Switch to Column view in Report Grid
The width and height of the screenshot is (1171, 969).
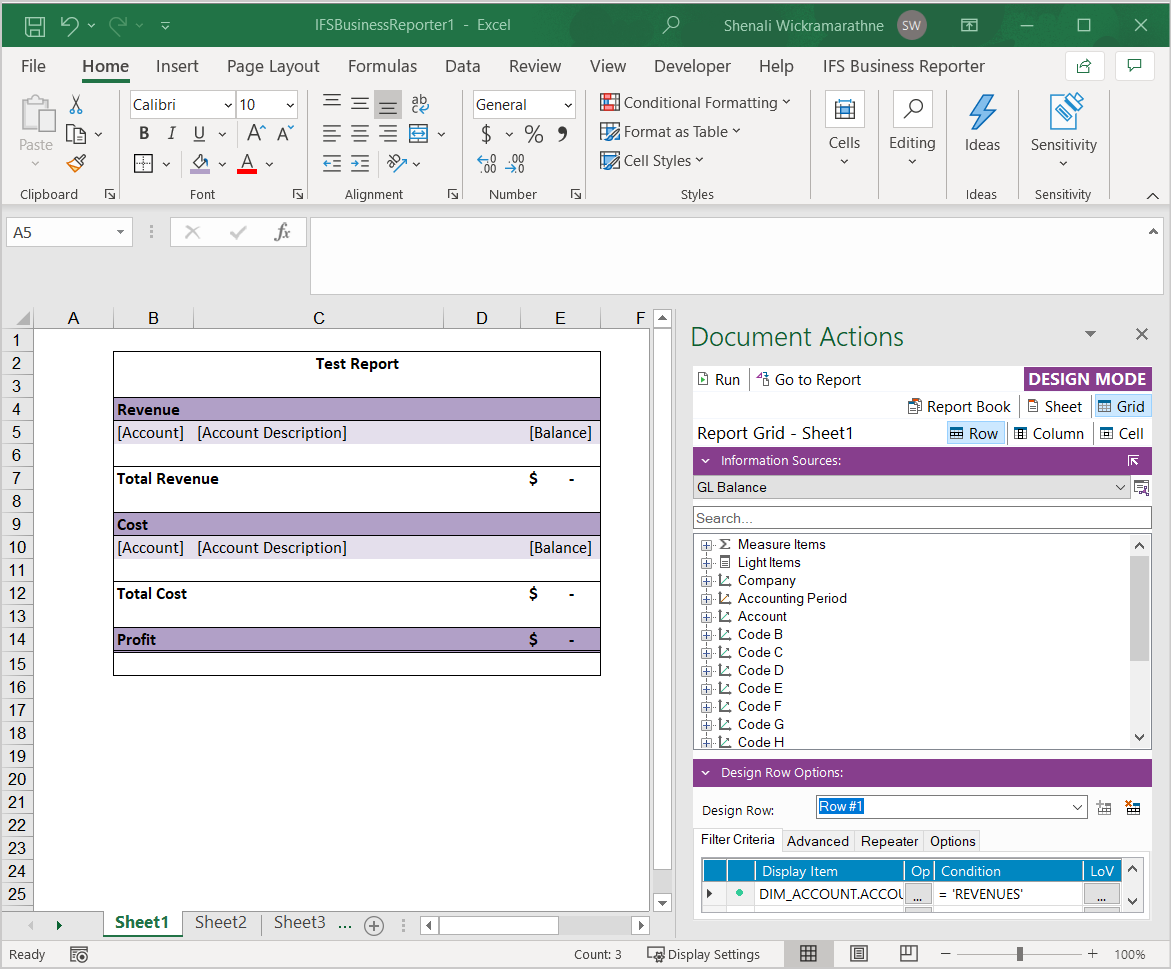coord(1049,434)
